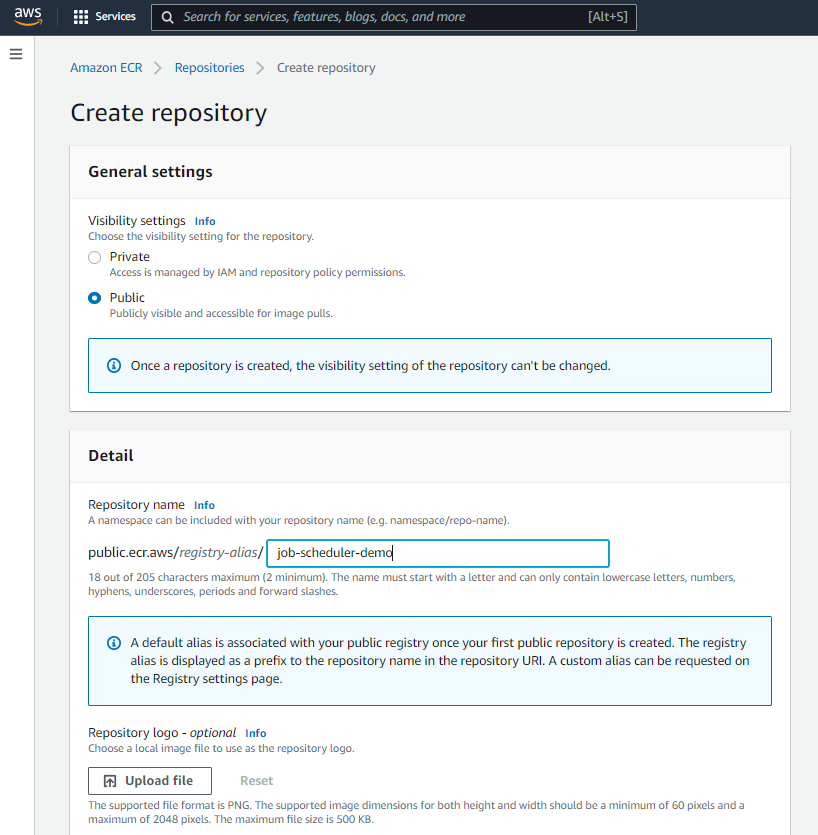Click the AWS search services field
The width and height of the screenshot is (818, 835).
click(394, 17)
